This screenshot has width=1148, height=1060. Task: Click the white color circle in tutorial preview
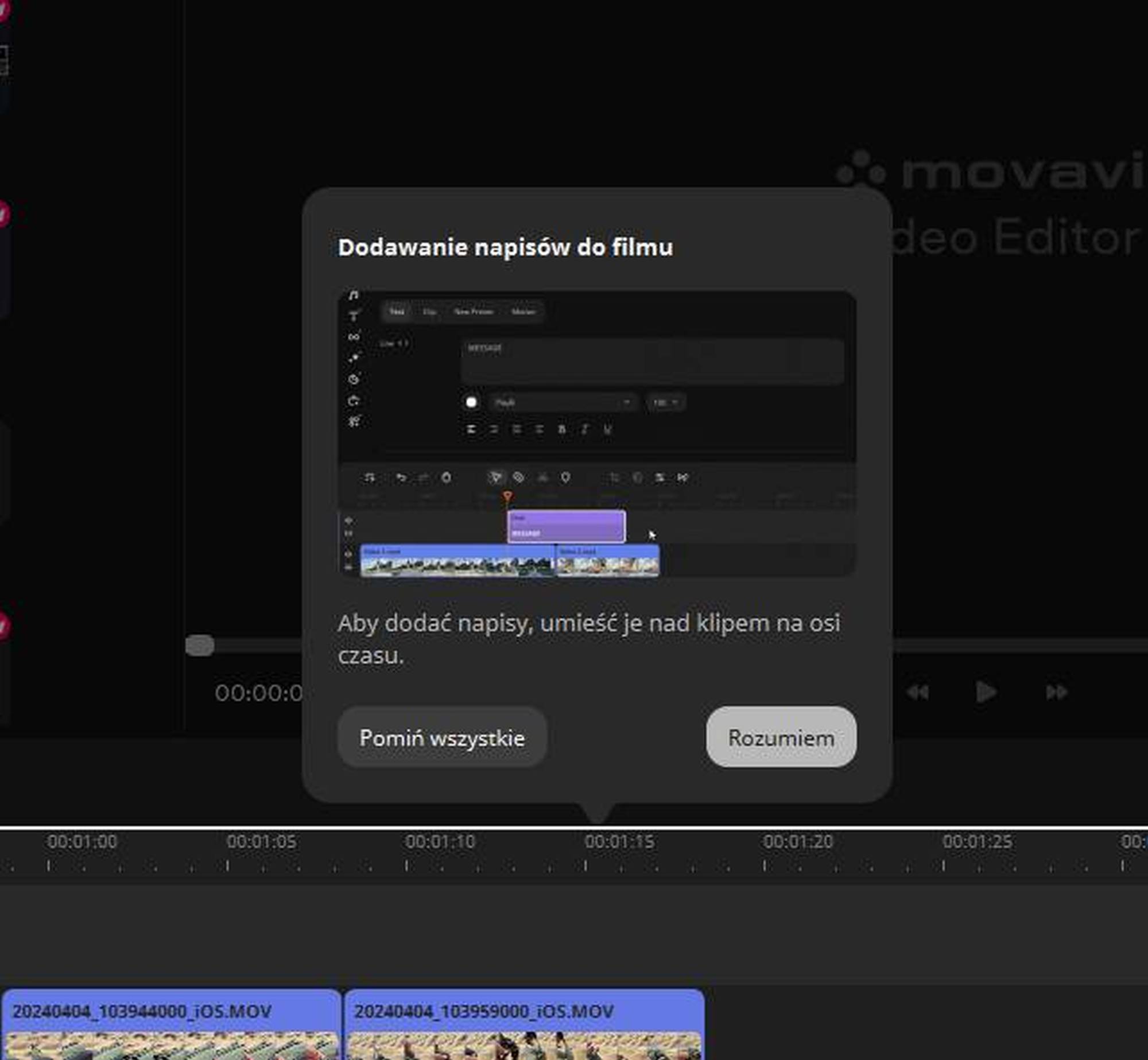(471, 402)
